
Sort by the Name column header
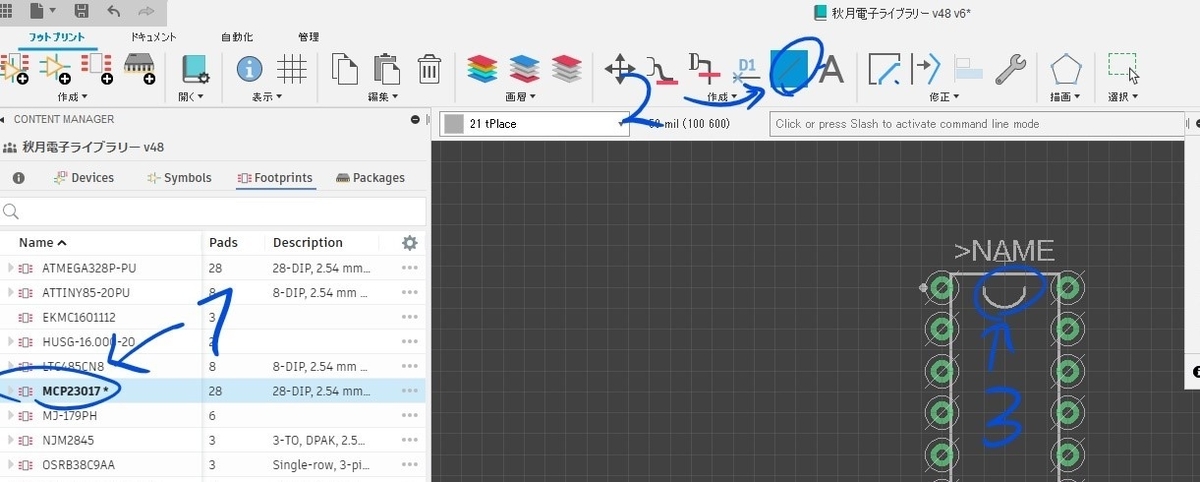pyautogui.click(x=43, y=243)
